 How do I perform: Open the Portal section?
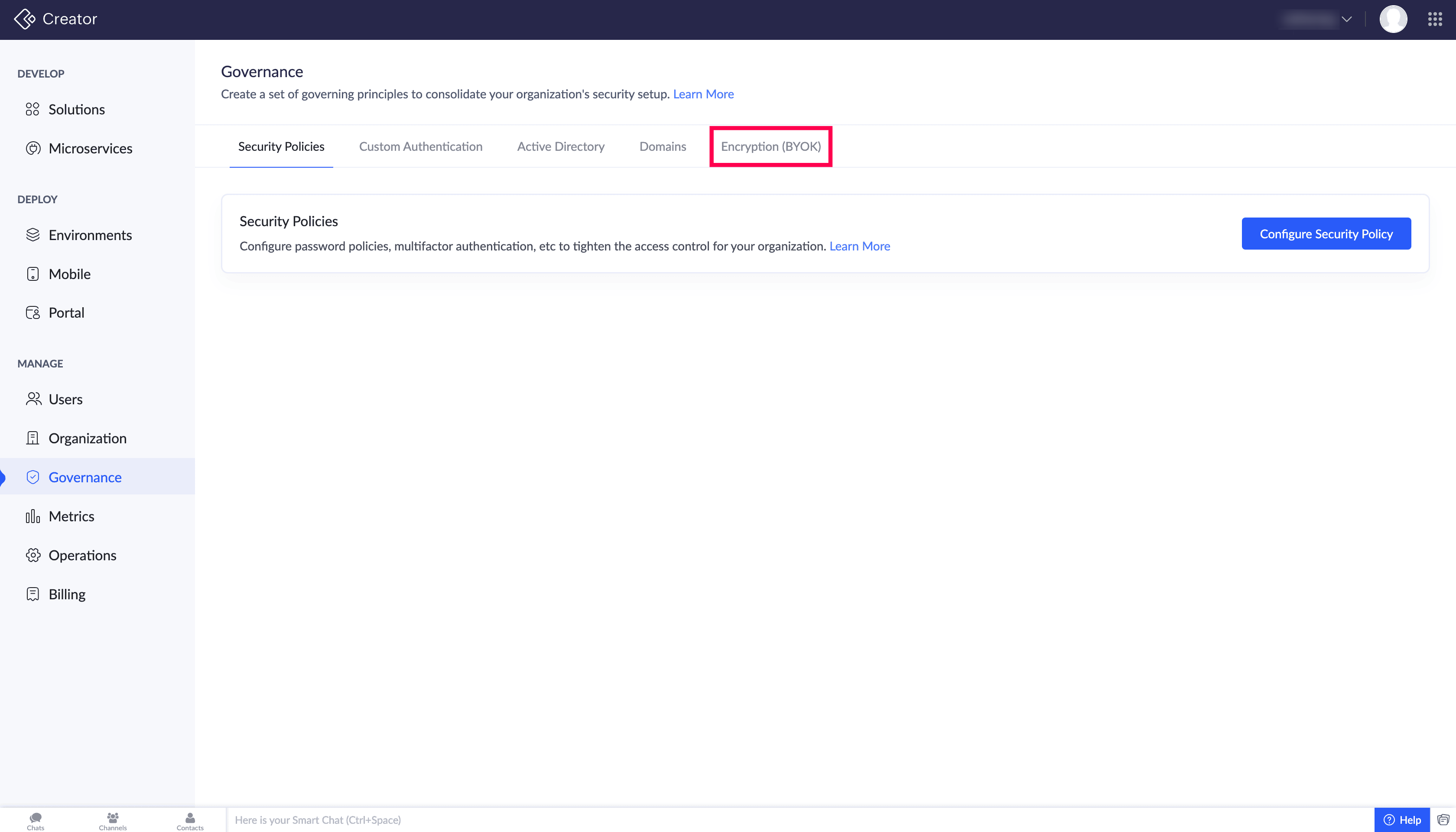tap(66, 312)
